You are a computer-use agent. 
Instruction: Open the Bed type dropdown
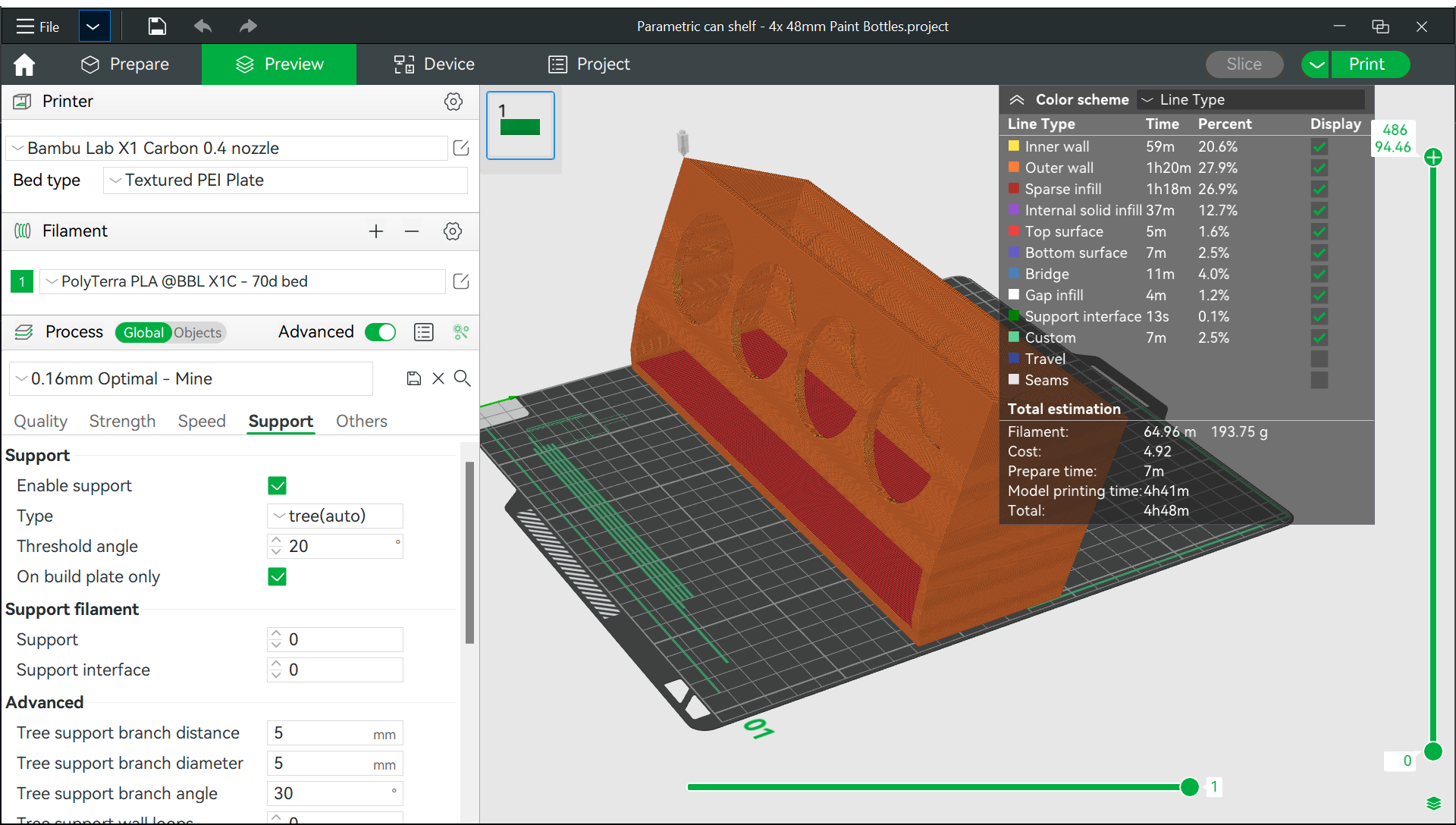click(x=284, y=180)
